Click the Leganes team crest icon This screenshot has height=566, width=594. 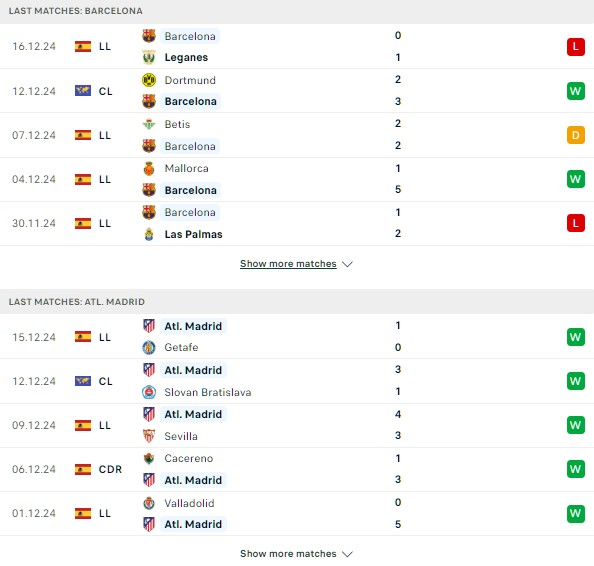149,58
